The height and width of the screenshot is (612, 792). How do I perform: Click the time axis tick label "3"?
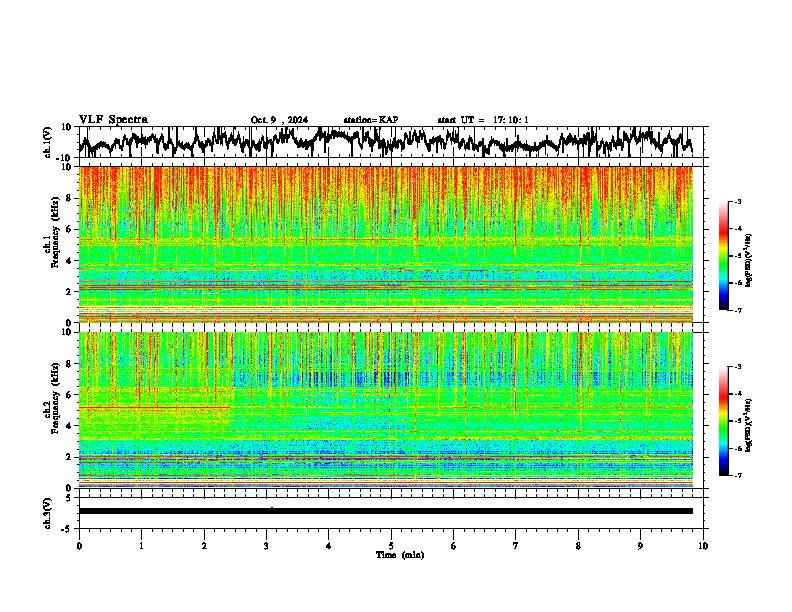266,546
